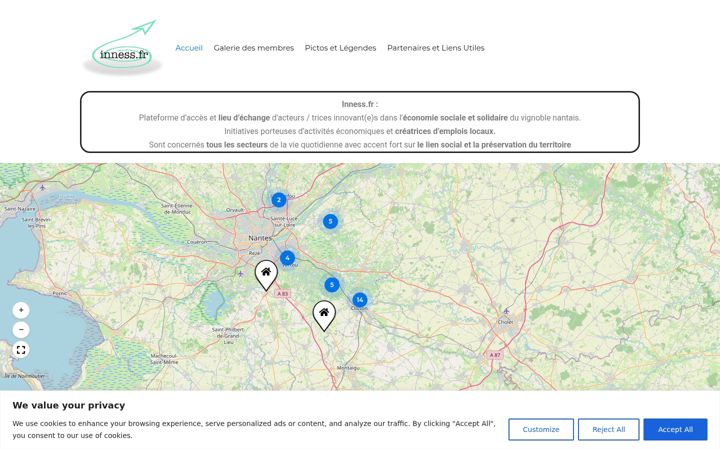The height and width of the screenshot is (450, 720).
Task: Open Partenaires et Liens Utiles
Action: point(436,48)
